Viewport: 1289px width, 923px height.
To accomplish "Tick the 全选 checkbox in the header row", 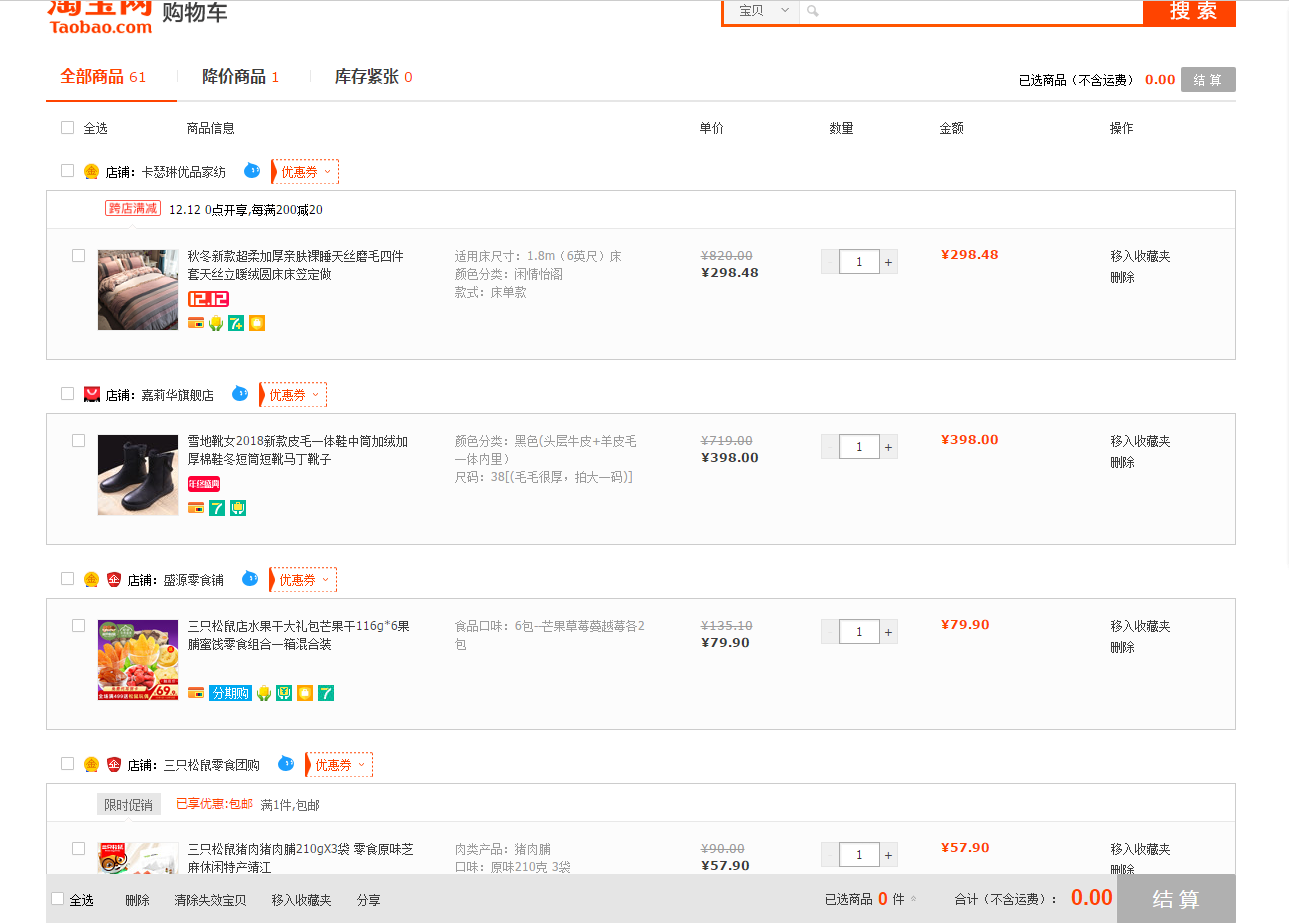I will click(x=67, y=128).
